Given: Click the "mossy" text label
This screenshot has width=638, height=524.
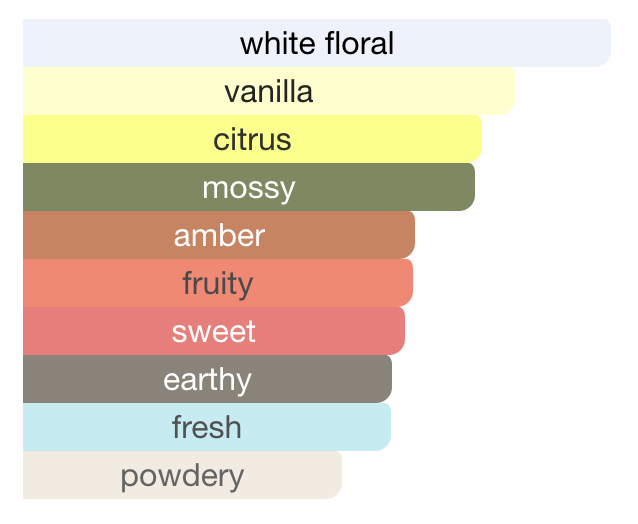Looking at the screenshot, I should (x=248, y=187).
